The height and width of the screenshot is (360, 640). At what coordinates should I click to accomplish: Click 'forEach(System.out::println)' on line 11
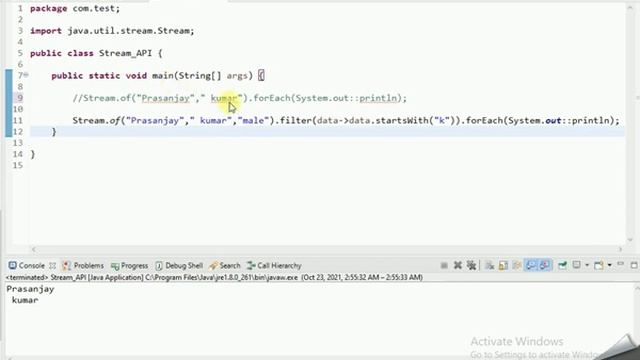pos(540,121)
